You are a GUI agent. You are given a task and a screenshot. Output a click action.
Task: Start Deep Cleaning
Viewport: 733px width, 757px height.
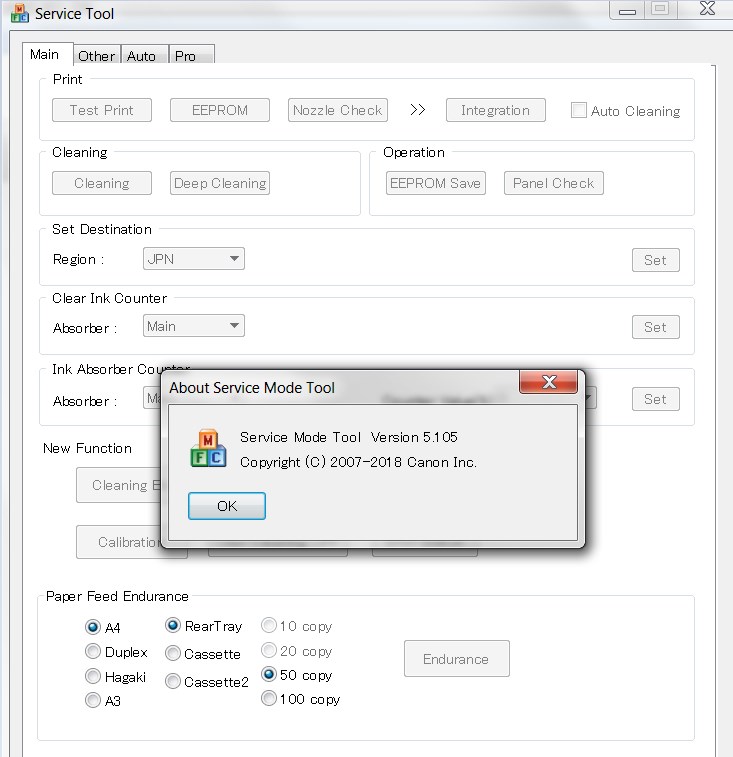(220, 183)
